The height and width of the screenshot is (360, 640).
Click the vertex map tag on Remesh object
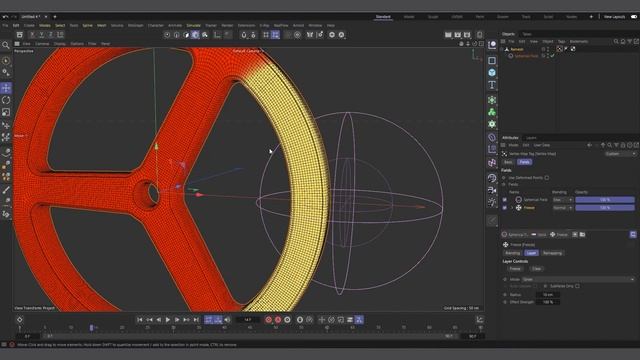pos(559,49)
